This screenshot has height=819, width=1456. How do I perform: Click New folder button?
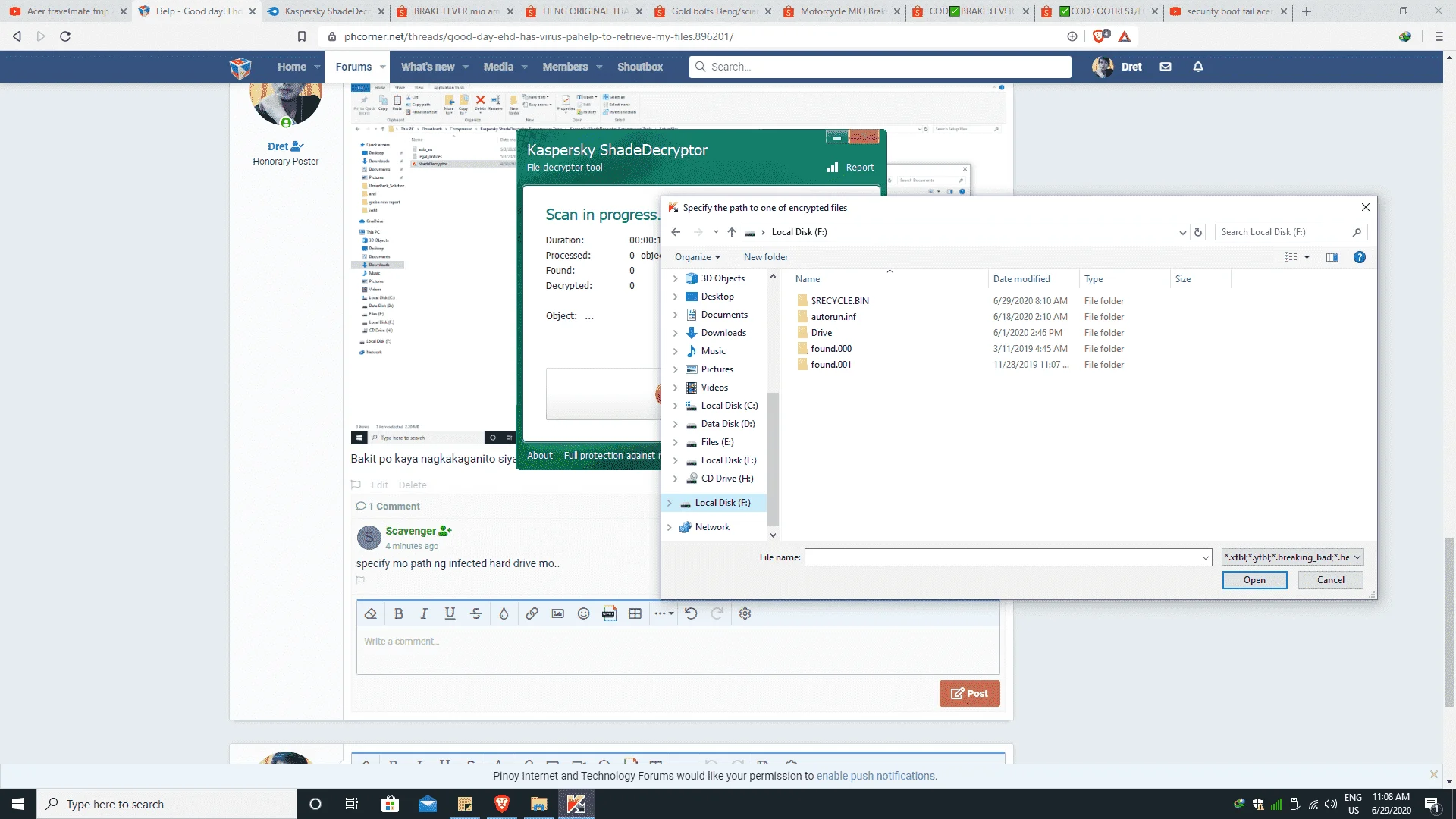(x=765, y=257)
